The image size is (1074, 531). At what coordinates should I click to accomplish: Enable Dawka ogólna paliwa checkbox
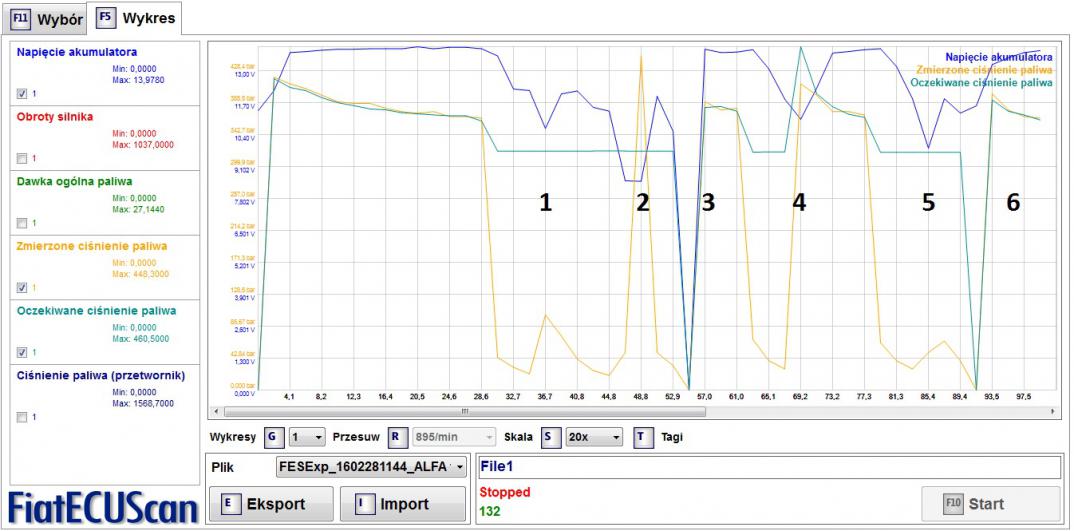click(22, 223)
